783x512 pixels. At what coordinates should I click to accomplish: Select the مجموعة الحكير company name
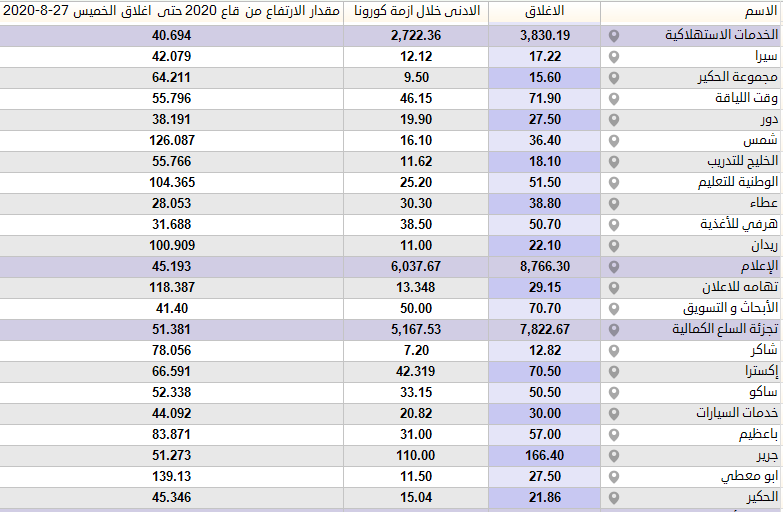click(x=738, y=77)
